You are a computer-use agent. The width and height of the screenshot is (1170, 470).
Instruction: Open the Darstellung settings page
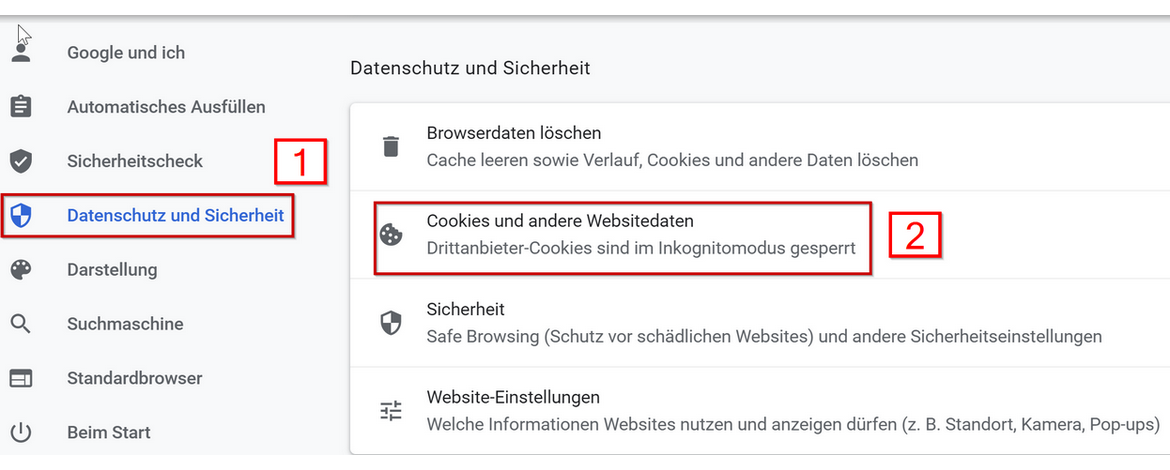pos(112,270)
